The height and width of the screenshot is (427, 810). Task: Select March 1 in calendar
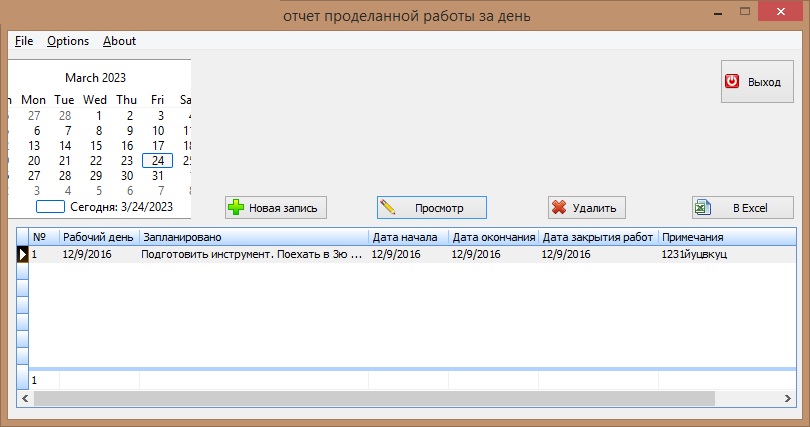click(x=99, y=116)
